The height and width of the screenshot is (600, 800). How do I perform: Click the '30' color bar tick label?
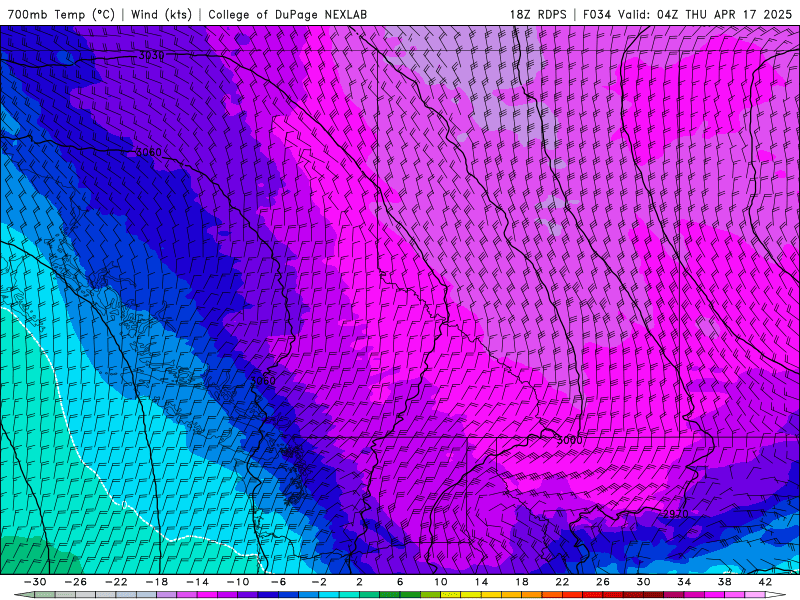(x=643, y=582)
